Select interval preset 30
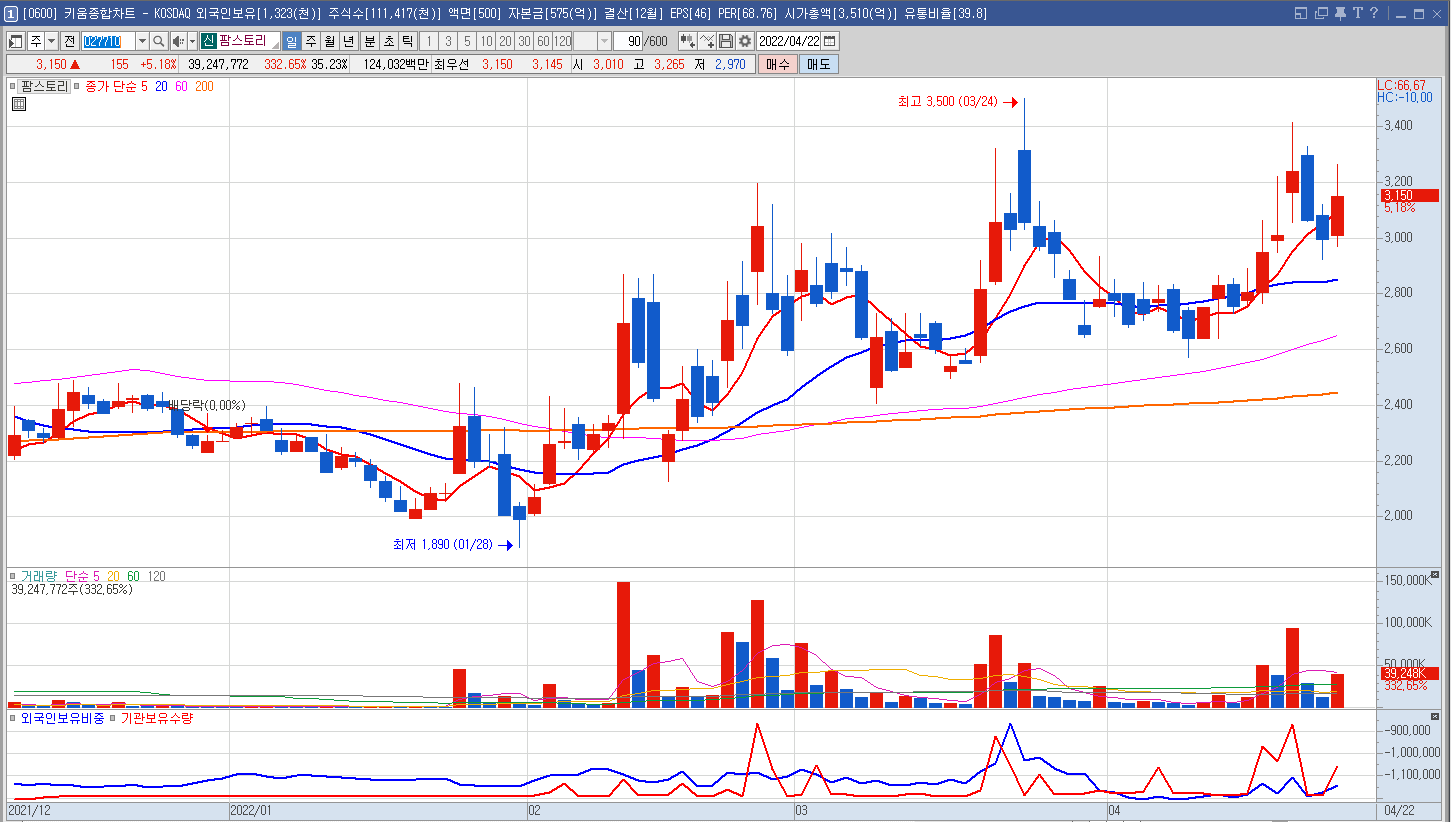The height and width of the screenshot is (822, 1452). click(523, 41)
